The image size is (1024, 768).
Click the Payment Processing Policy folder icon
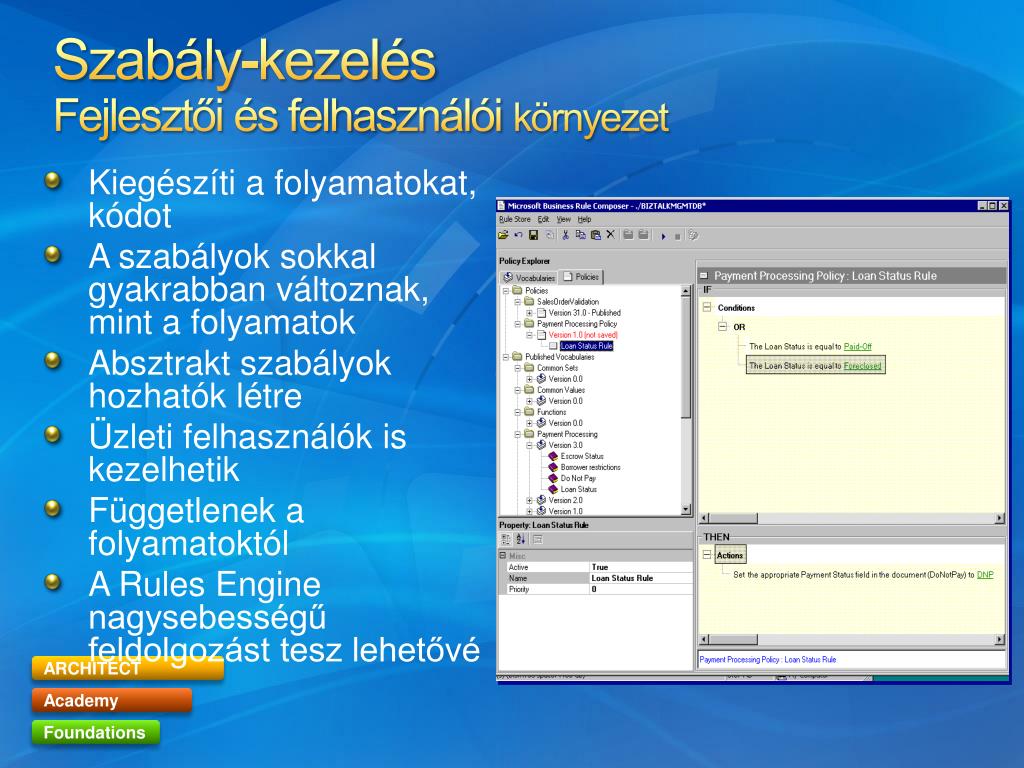pyautogui.click(x=529, y=324)
